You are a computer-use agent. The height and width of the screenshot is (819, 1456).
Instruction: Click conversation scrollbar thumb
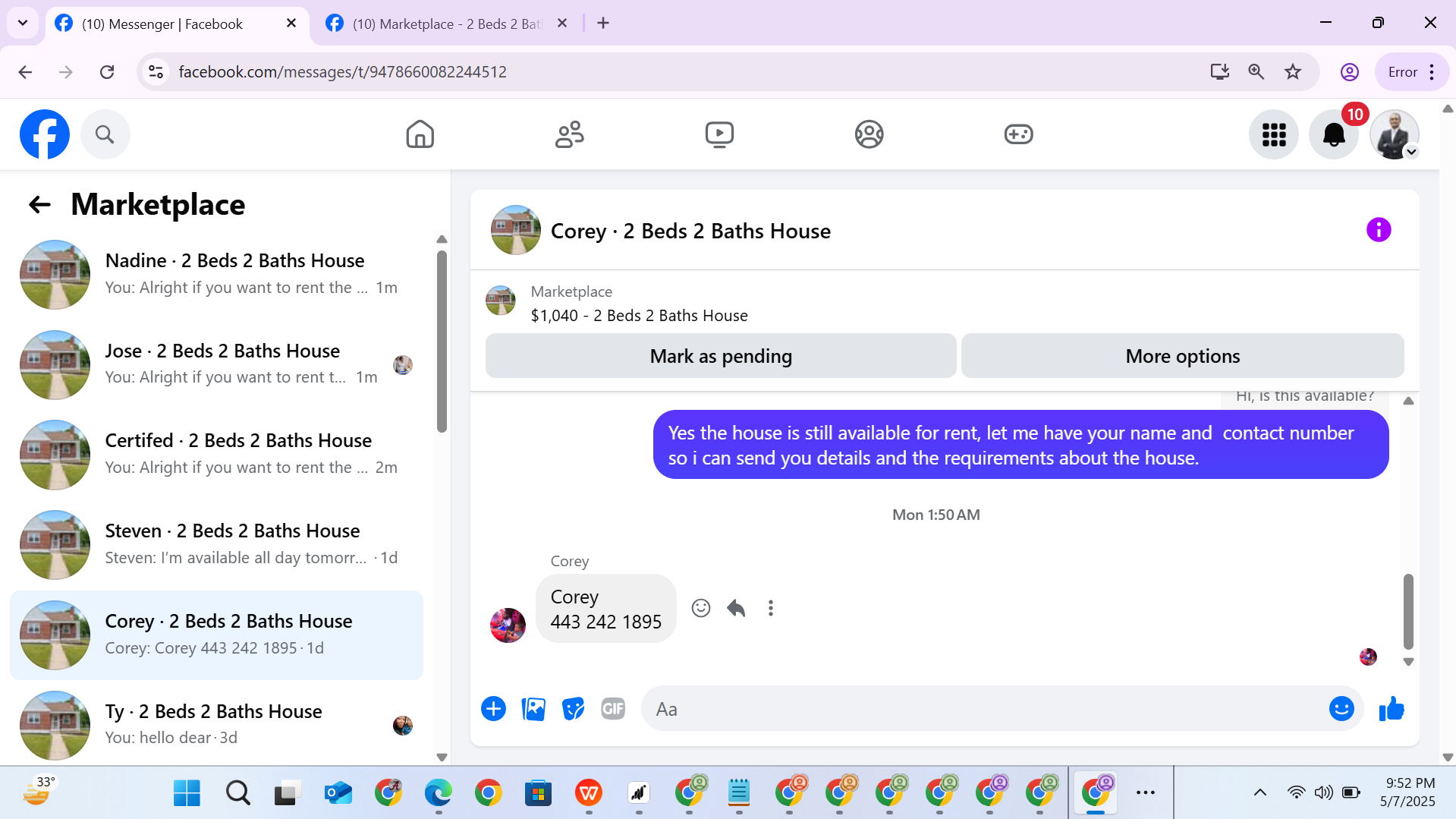pos(1408,611)
